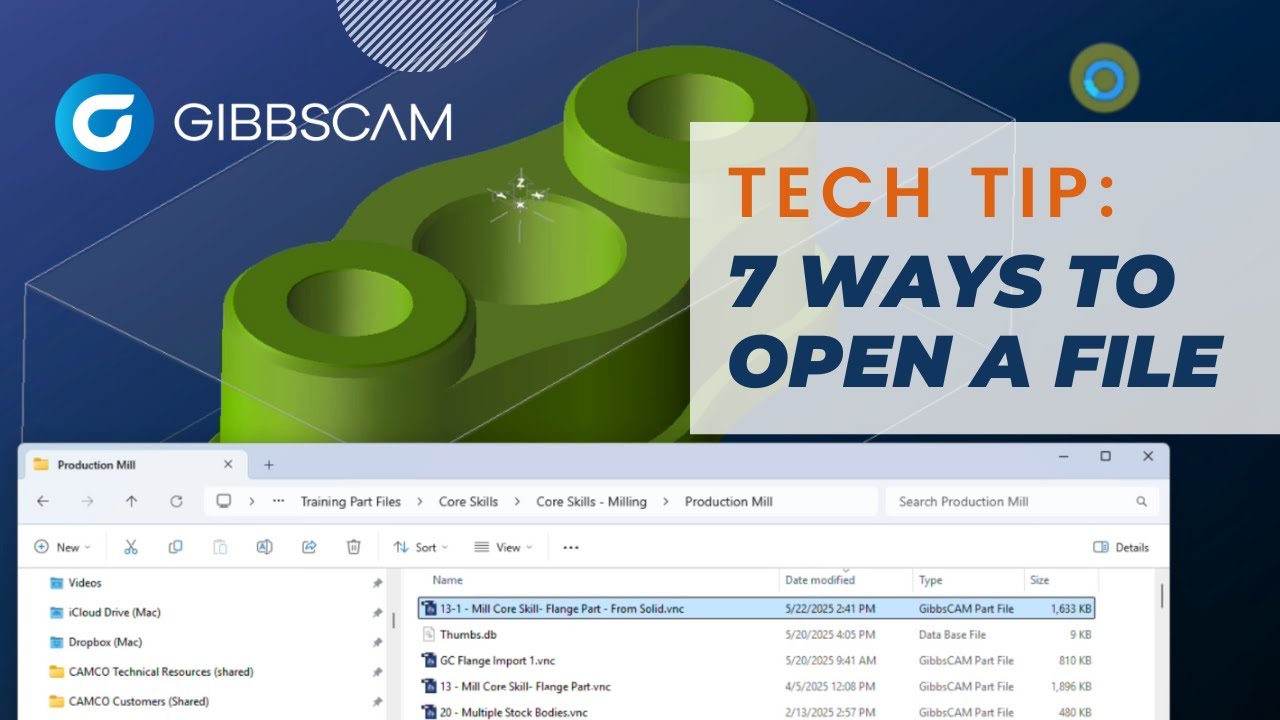Unpin CAMCO Technical Resources via pin icon
1280x720 pixels.
coord(377,672)
